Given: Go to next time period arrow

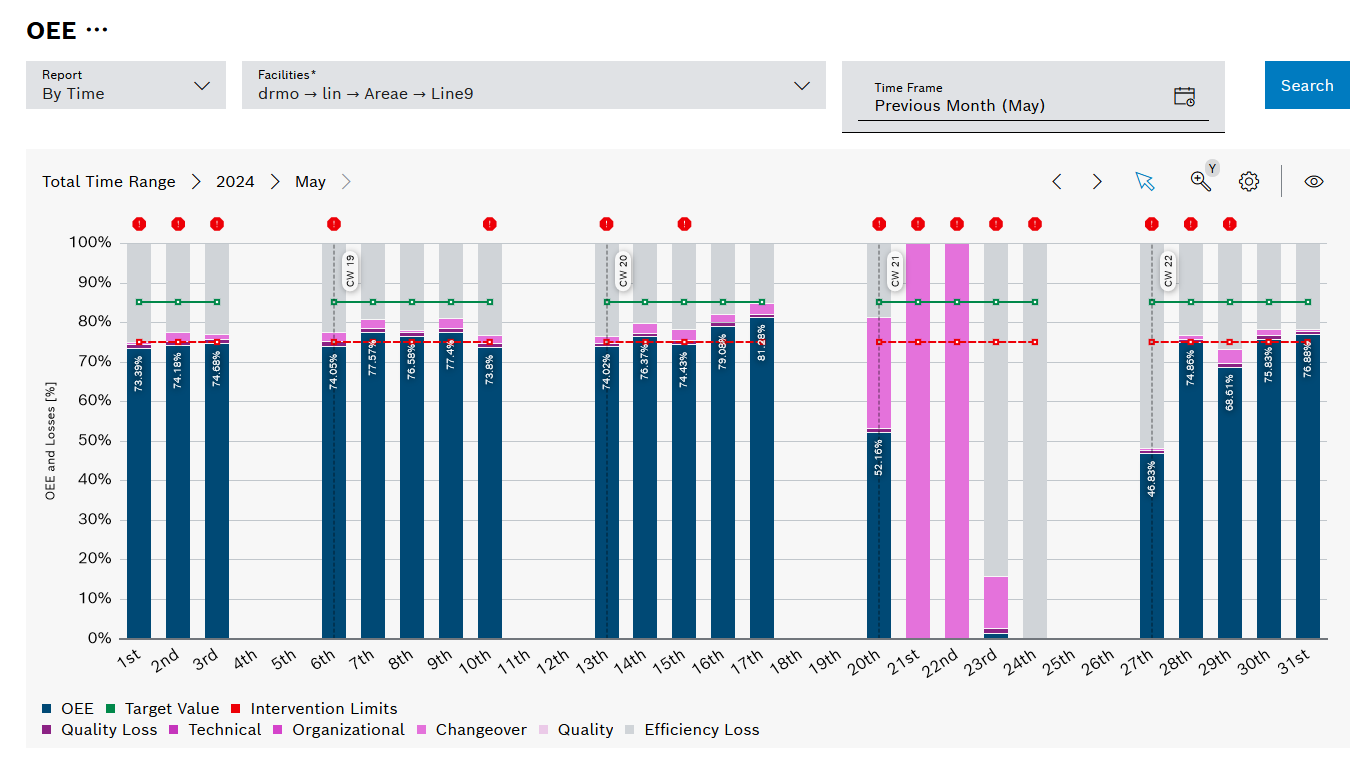Looking at the screenshot, I should [x=1097, y=182].
